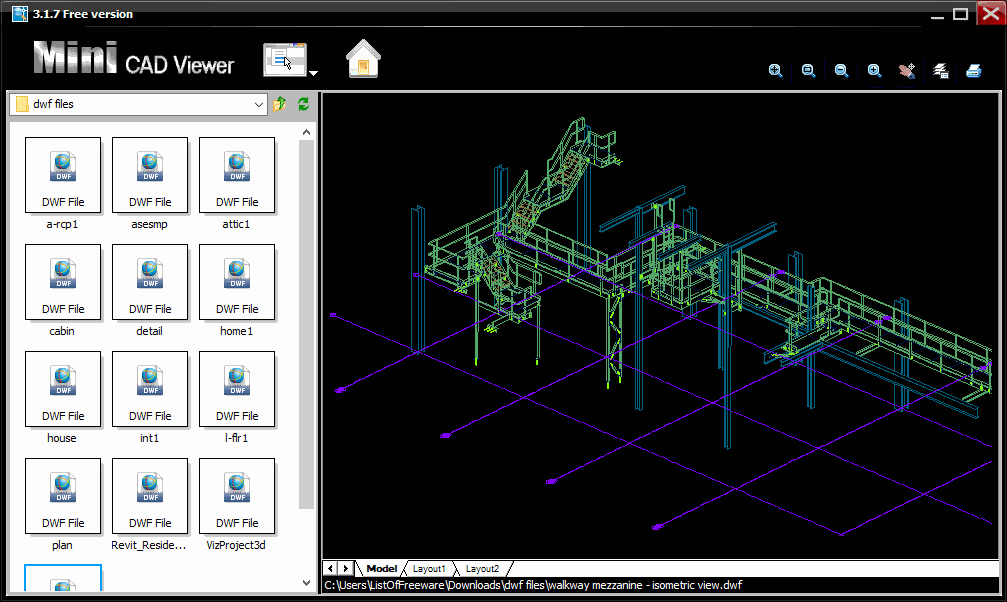Open the plan DWF file thumbnail

63,496
